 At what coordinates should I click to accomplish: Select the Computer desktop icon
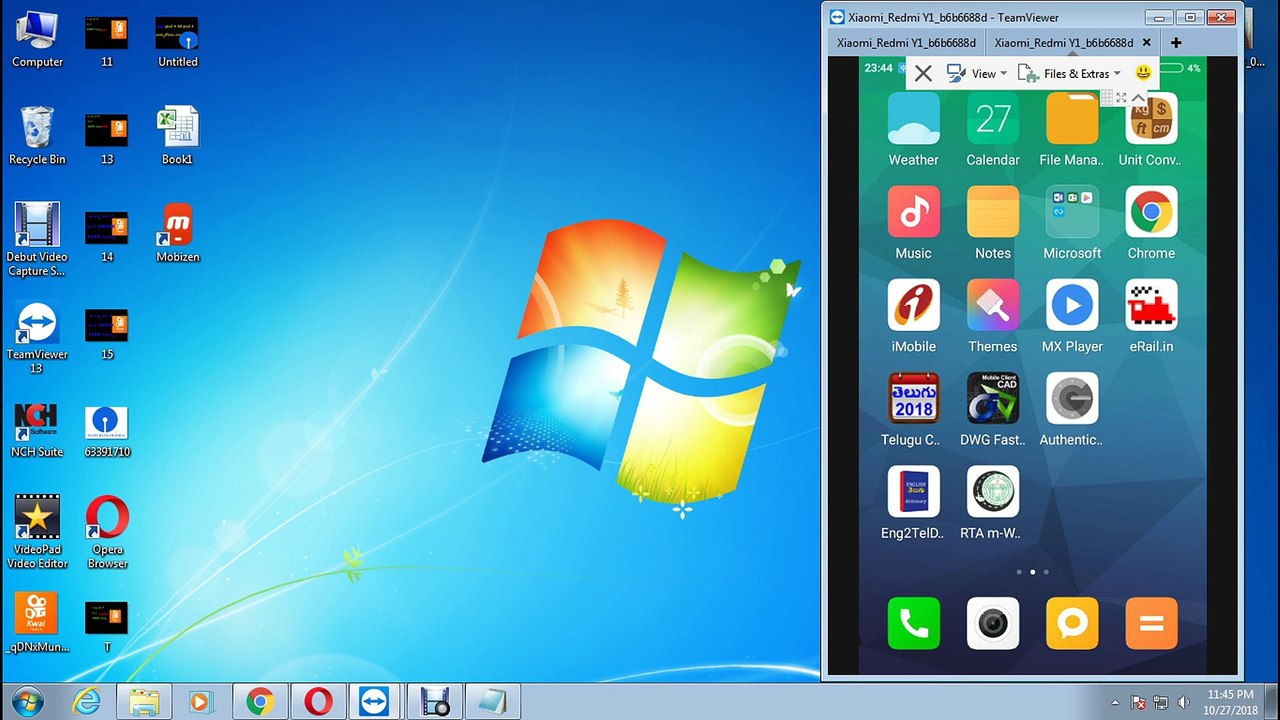(37, 39)
